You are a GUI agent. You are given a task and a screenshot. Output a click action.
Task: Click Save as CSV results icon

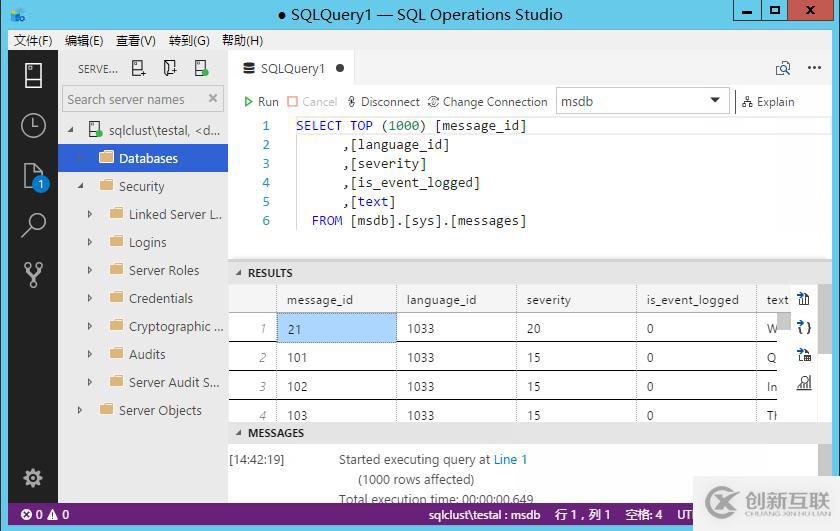[803, 299]
